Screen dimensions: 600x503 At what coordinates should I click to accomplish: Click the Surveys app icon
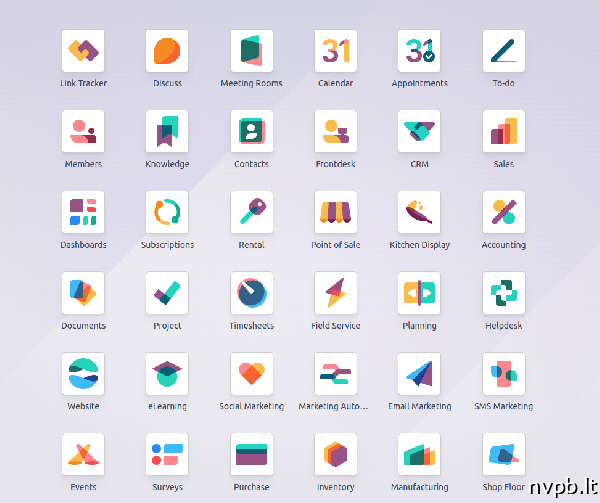pos(167,454)
